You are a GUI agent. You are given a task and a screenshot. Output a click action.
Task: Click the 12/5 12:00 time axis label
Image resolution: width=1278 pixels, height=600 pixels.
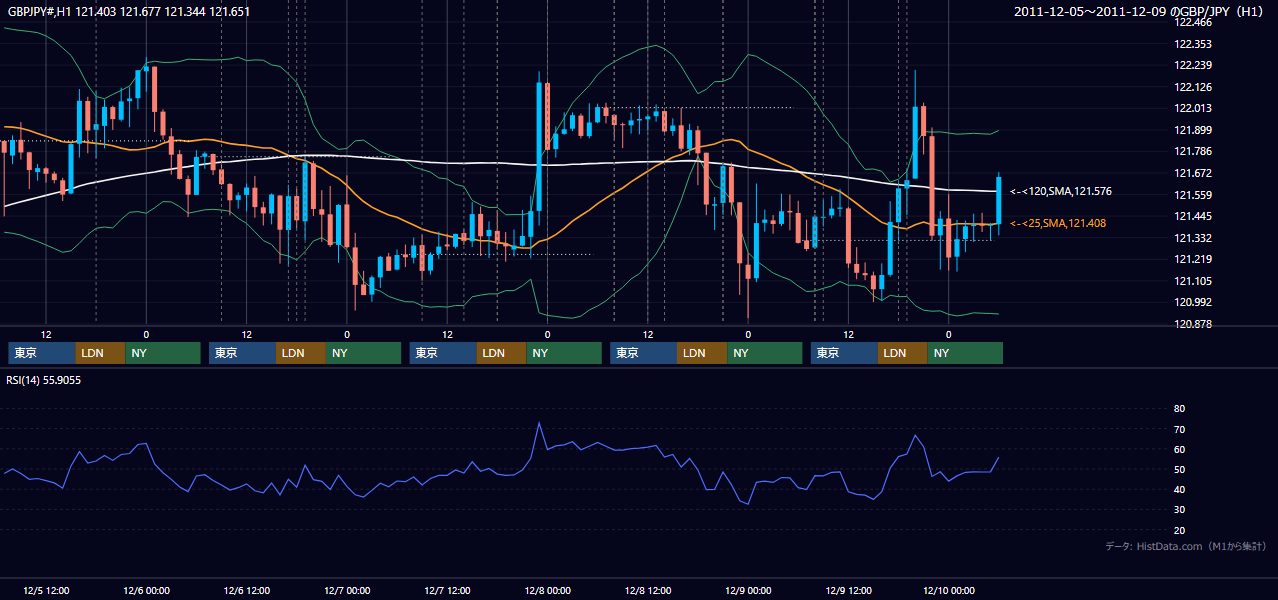46,590
